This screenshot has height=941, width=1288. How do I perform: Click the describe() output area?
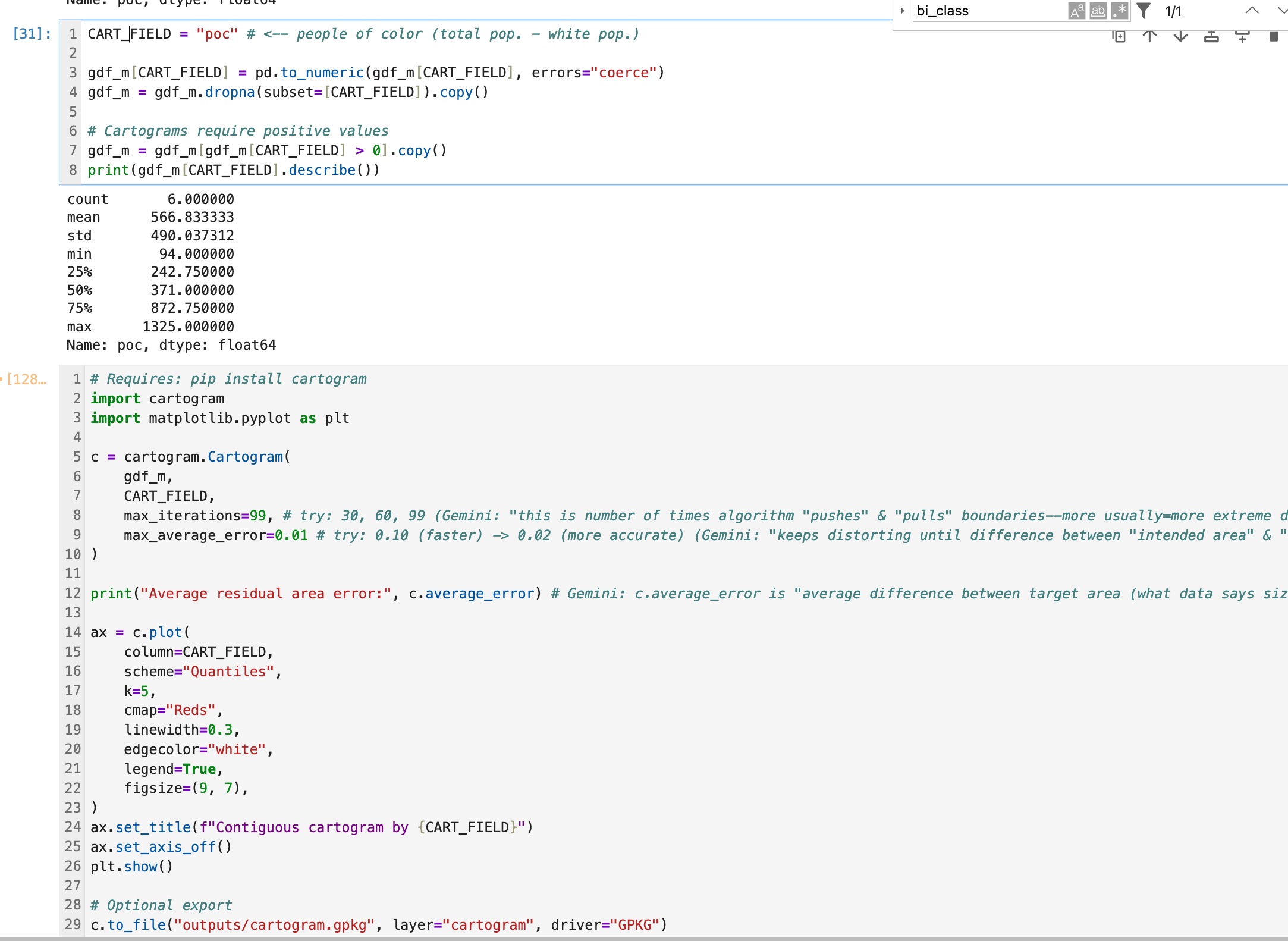(x=178, y=272)
